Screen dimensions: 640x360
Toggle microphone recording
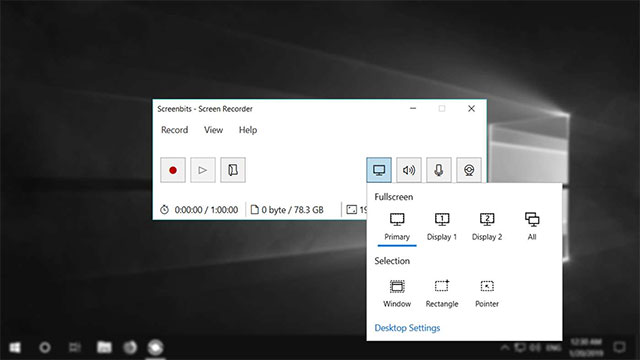coord(439,170)
